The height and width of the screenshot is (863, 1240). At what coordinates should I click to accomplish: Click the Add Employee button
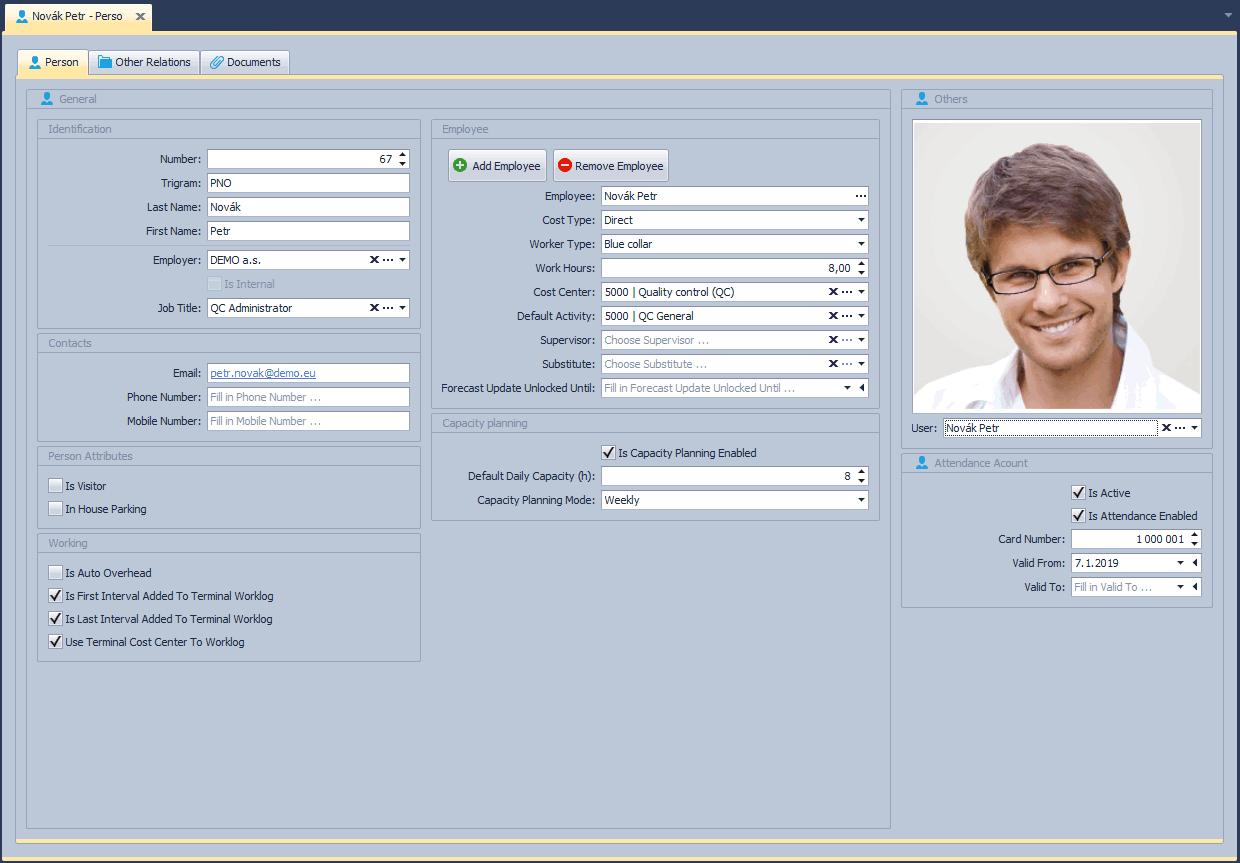(x=497, y=166)
